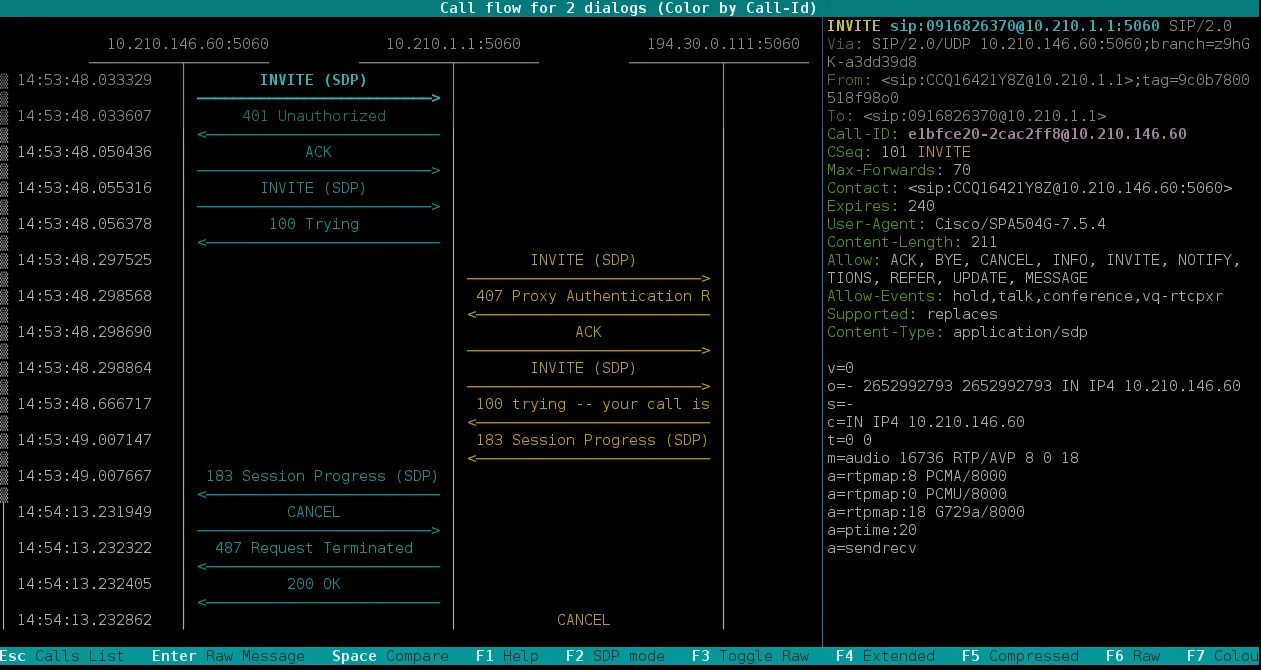Select teal 183 Session Progress (SDP)
This screenshot has height=670, width=1261.
322,476
